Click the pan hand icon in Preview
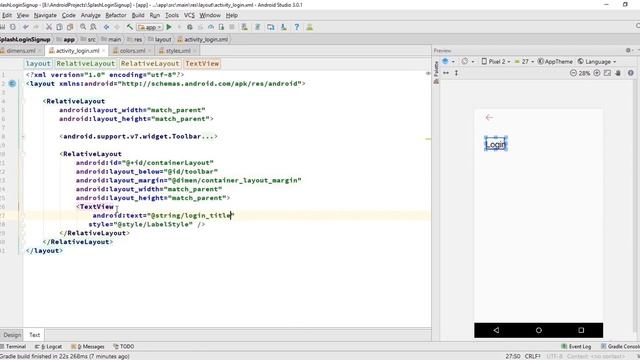The image size is (640, 360). pyautogui.click(x=618, y=73)
